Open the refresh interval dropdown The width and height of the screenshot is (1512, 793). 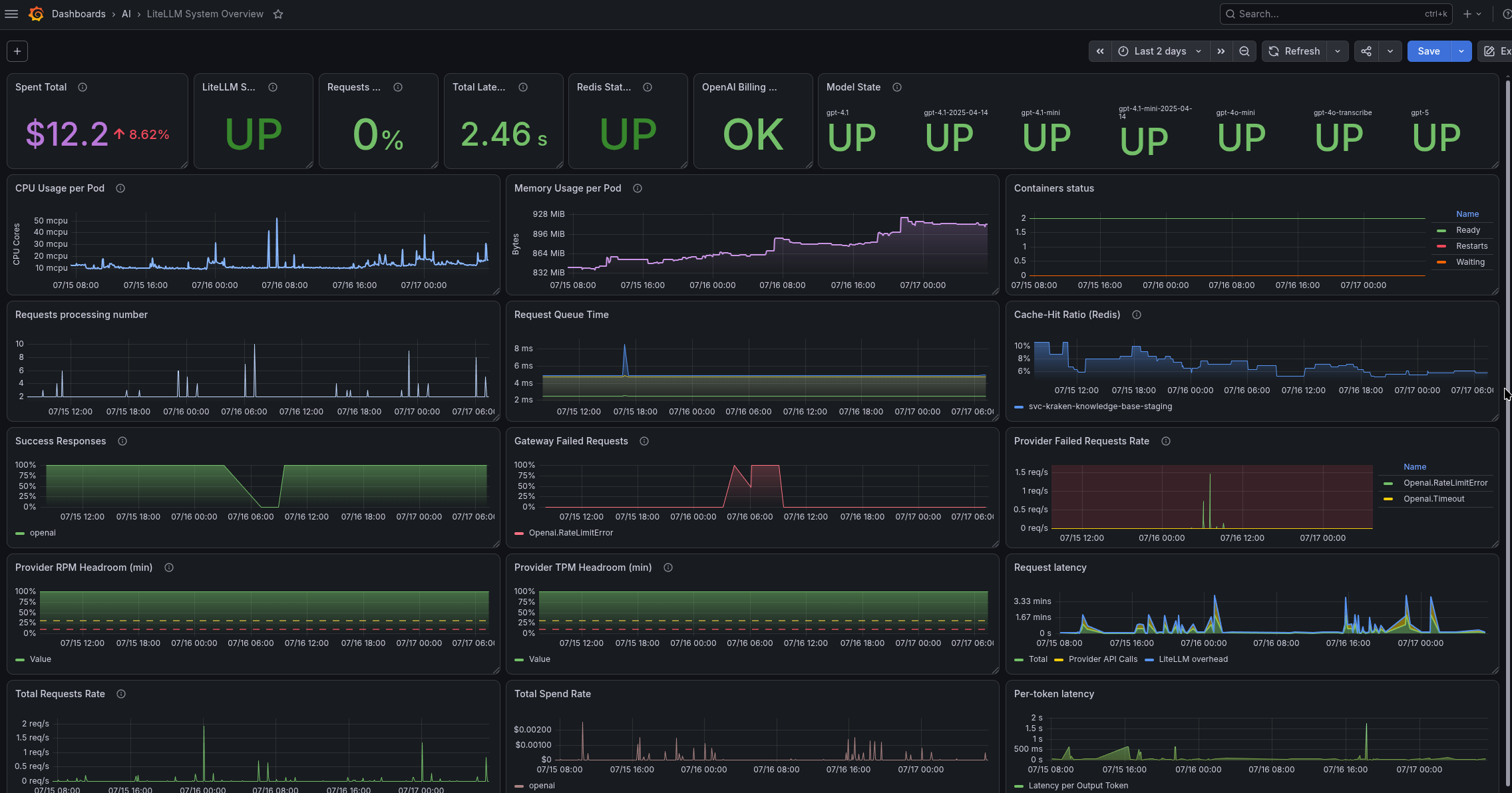coord(1338,51)
